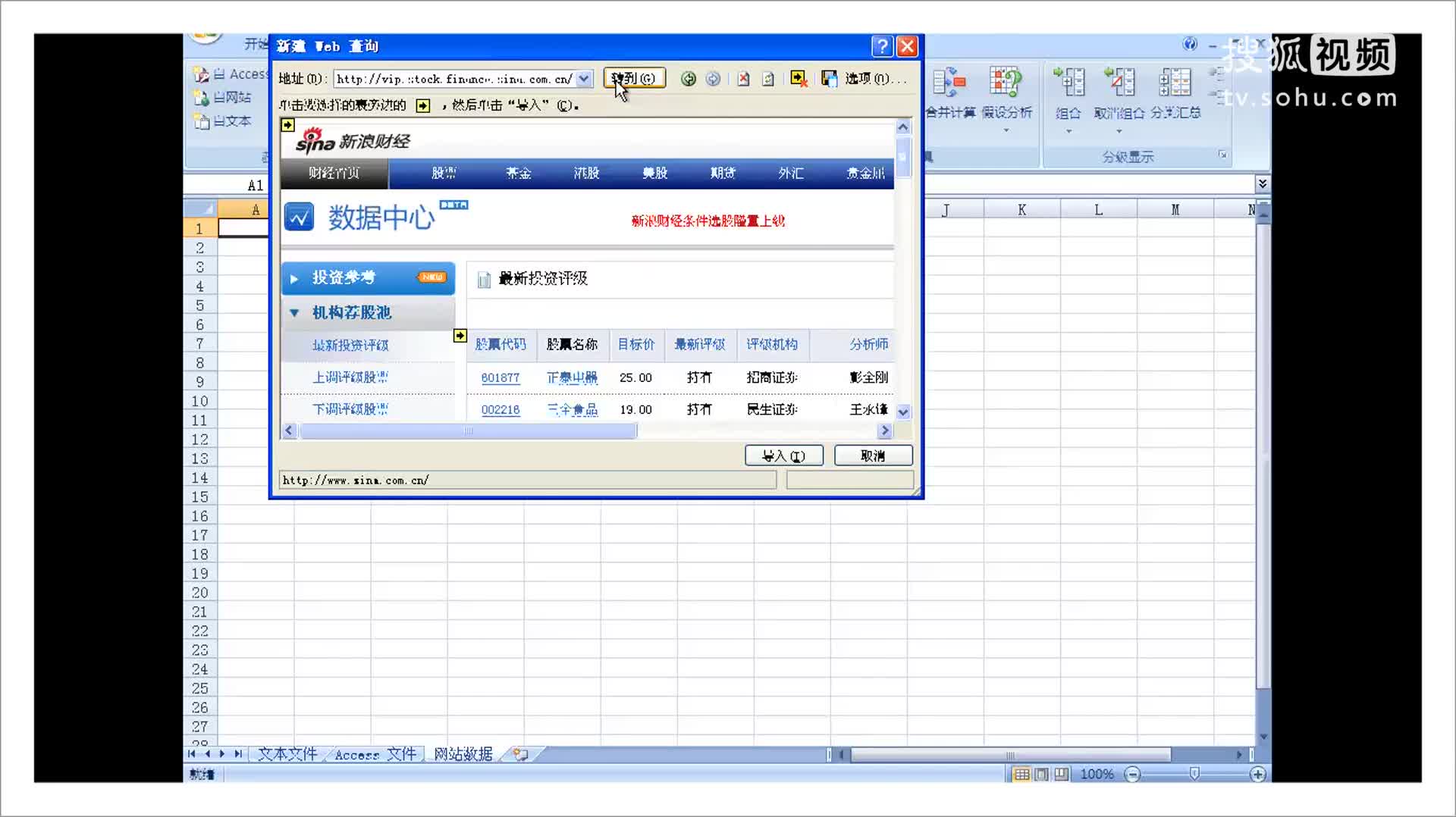
Task: Click the 财经首页 tab on web page
Action: [334, 173]
